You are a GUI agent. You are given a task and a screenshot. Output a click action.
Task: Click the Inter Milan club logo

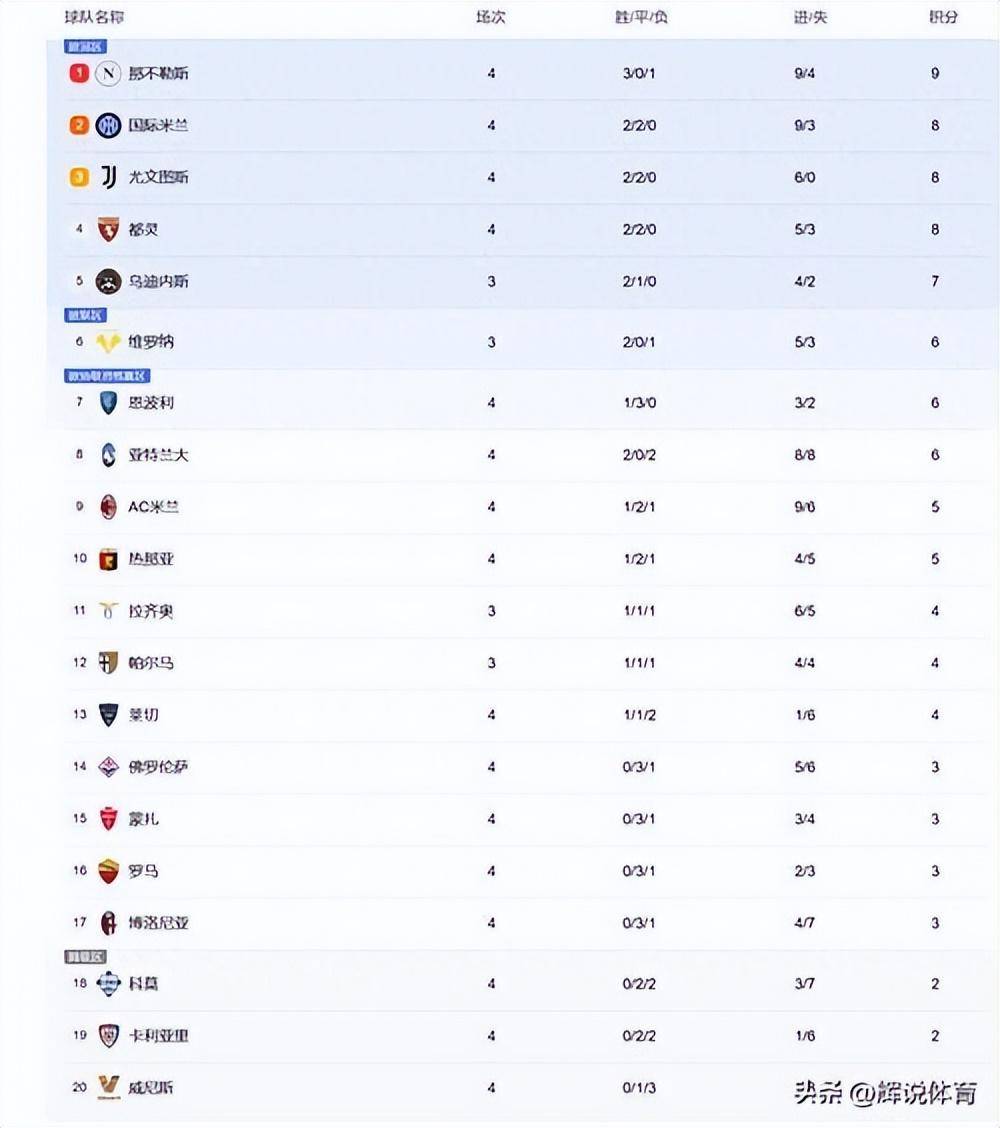(108, 126)
